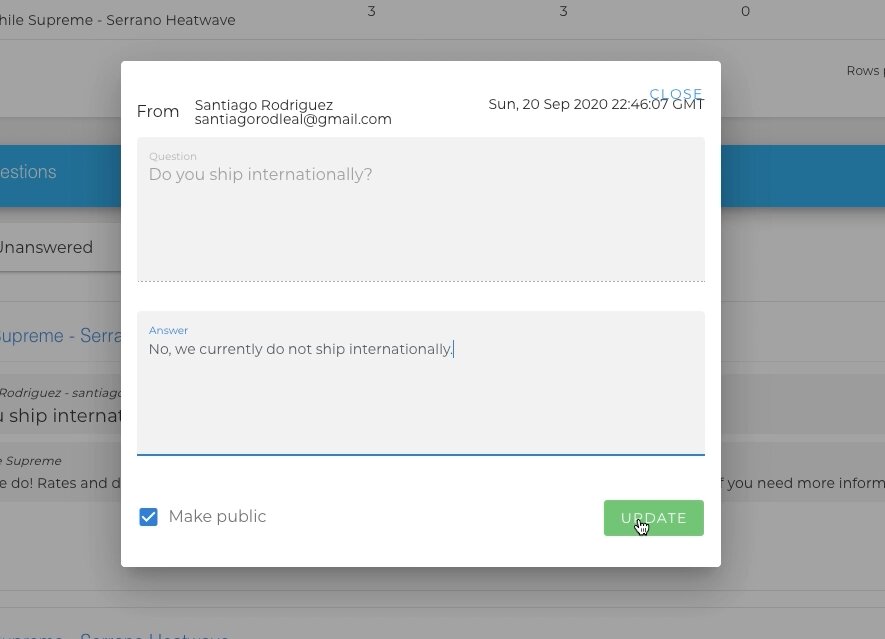
Task: Click the existing answer text starting with Rates
Action: click(x=60, y=483)
